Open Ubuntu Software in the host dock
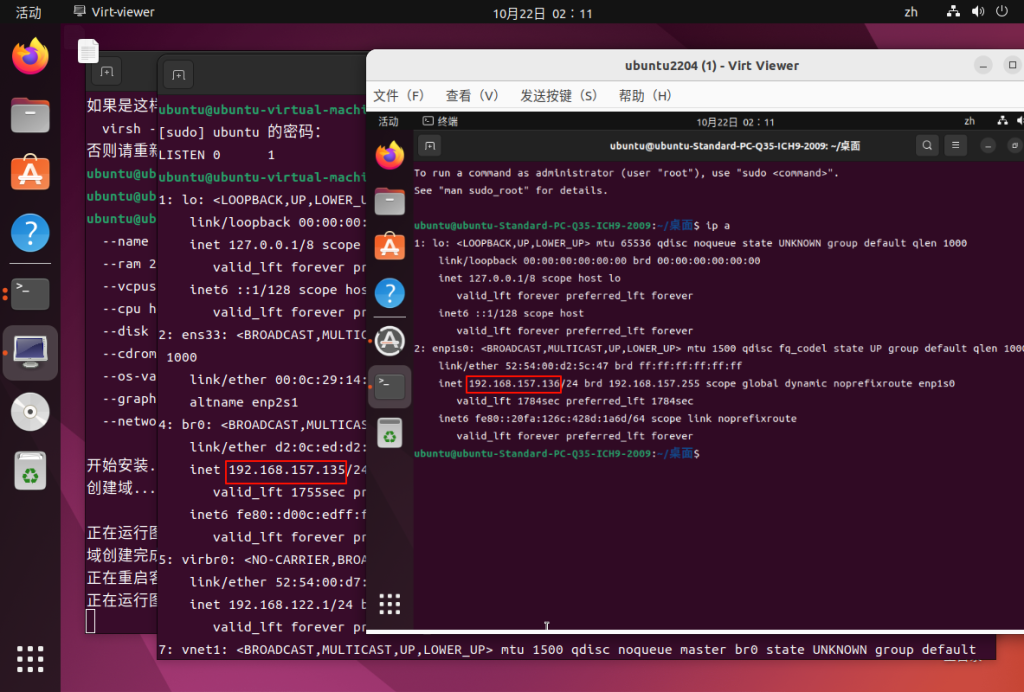This screenshot has height=692, width=1024. [x=30, y=174]
